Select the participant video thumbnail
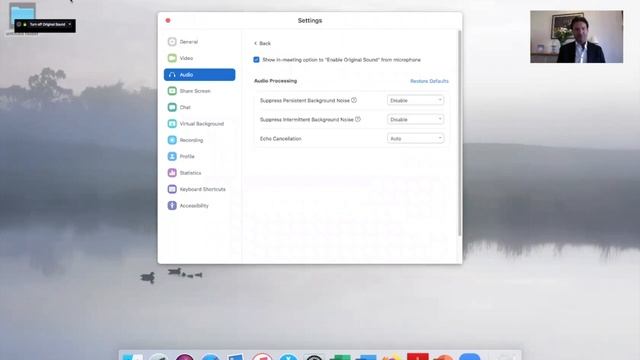The height and width of the screenshot is (360, 640). click(x=576, y=37)
